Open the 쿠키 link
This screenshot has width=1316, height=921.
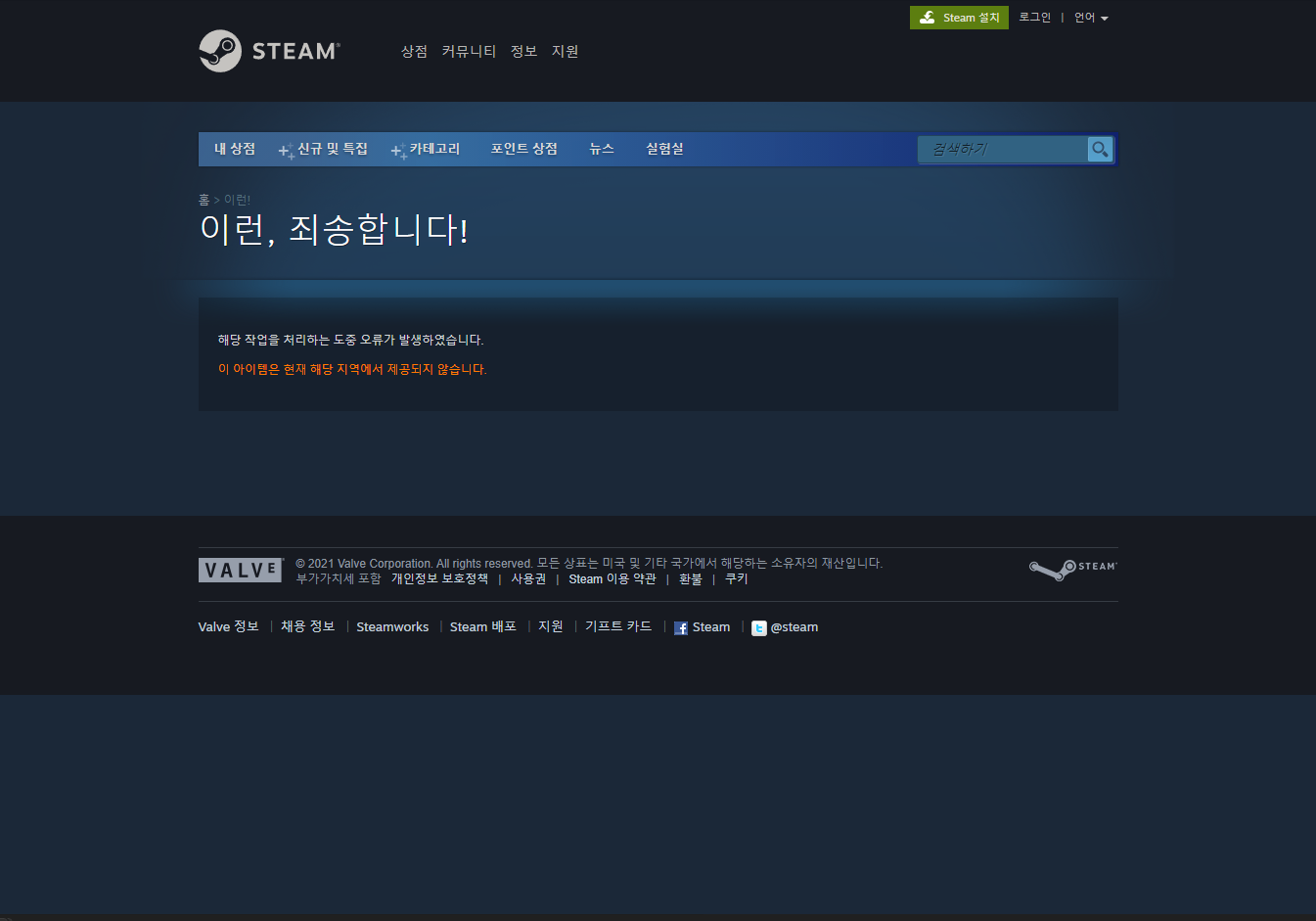tap(736, 578)
